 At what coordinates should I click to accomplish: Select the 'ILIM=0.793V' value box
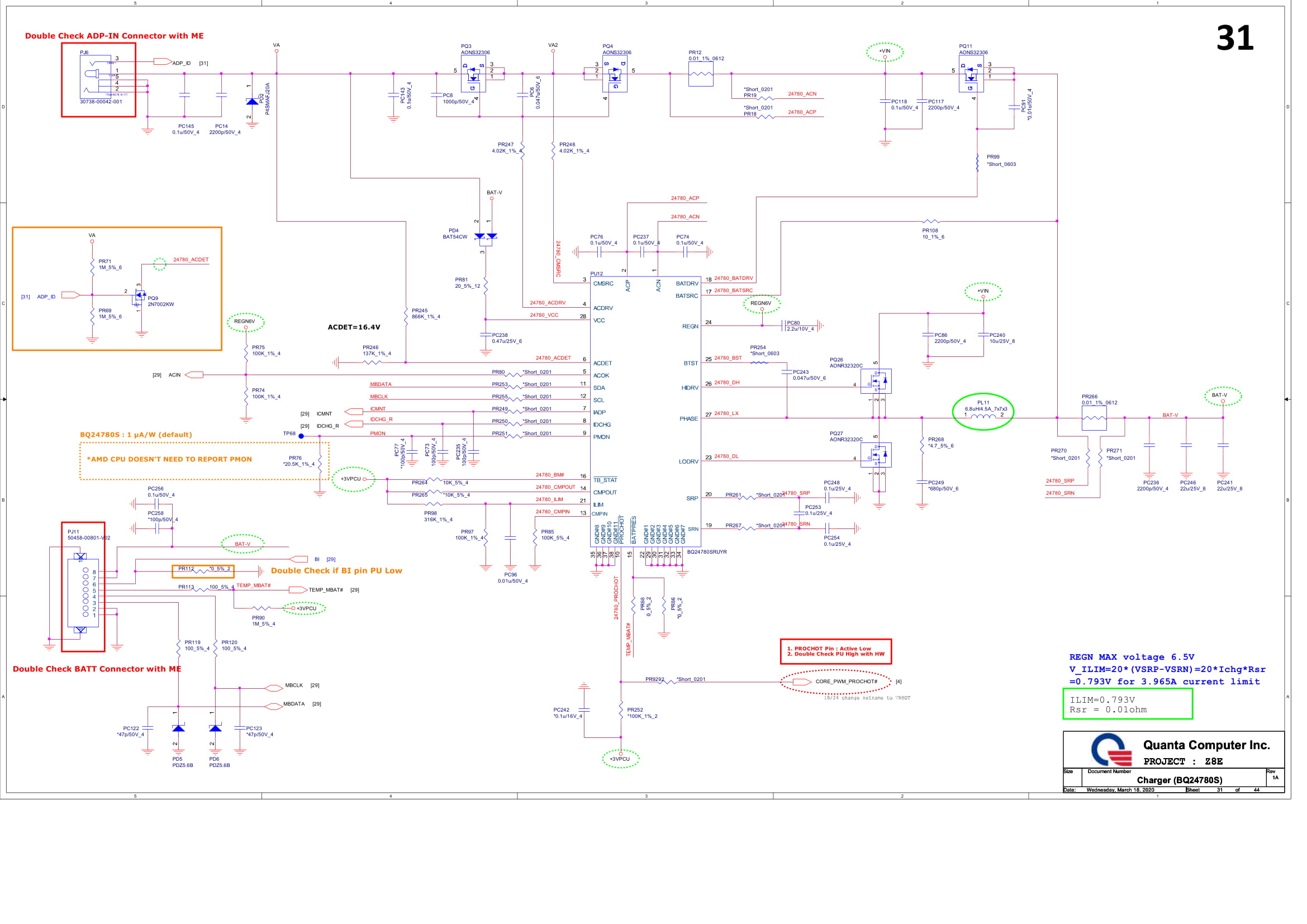[1127, 704]
